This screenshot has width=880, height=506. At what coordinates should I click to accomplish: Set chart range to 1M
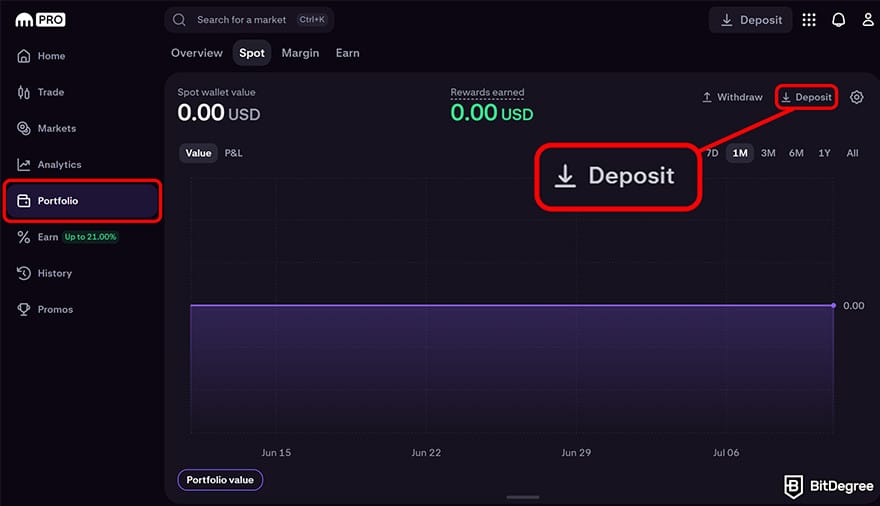tap(740, 153)
